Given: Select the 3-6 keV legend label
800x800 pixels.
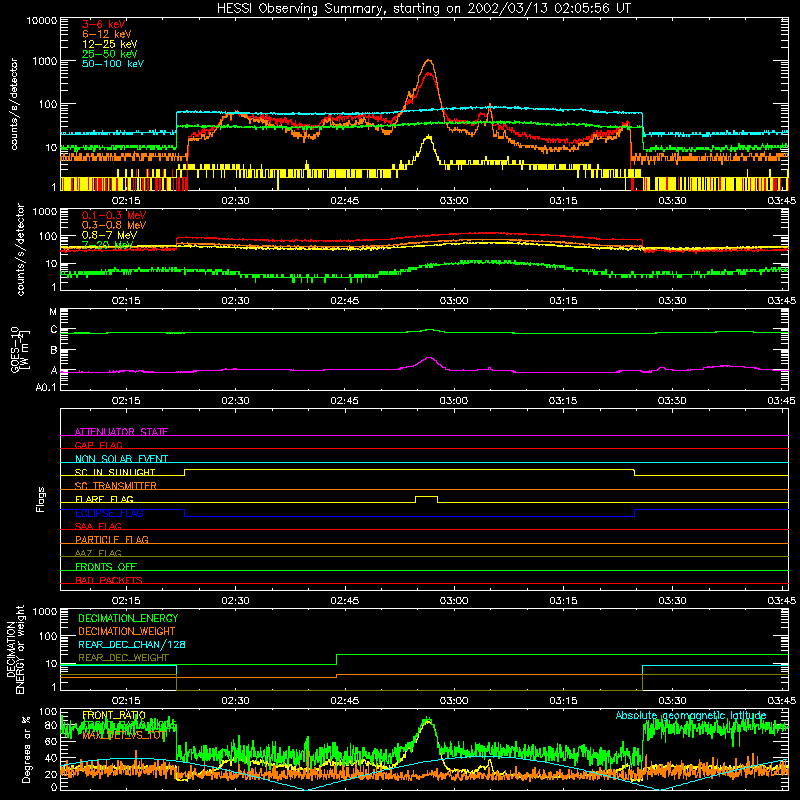Looking at the screenshot, I should tap(104, 24).
